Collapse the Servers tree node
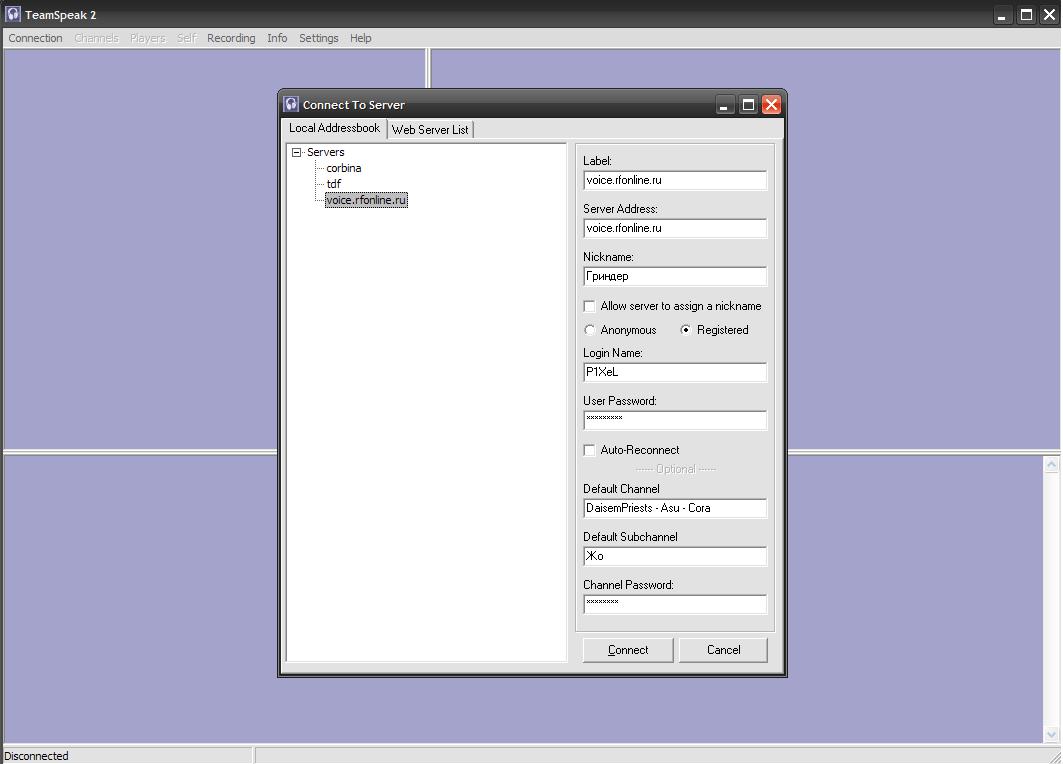 pyautogui.click(x=296, y=153)
